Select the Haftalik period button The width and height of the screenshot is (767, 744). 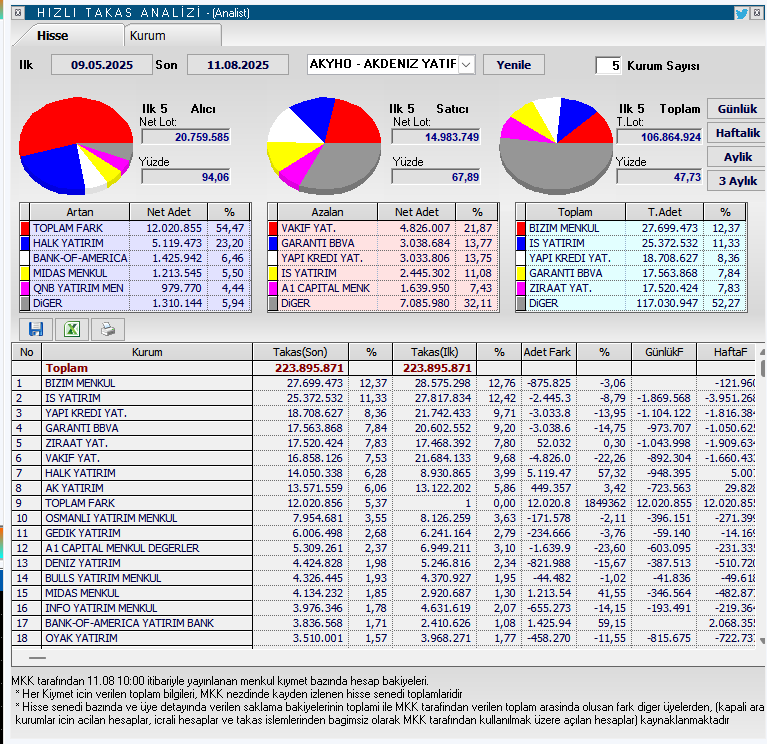click(737, 133)
